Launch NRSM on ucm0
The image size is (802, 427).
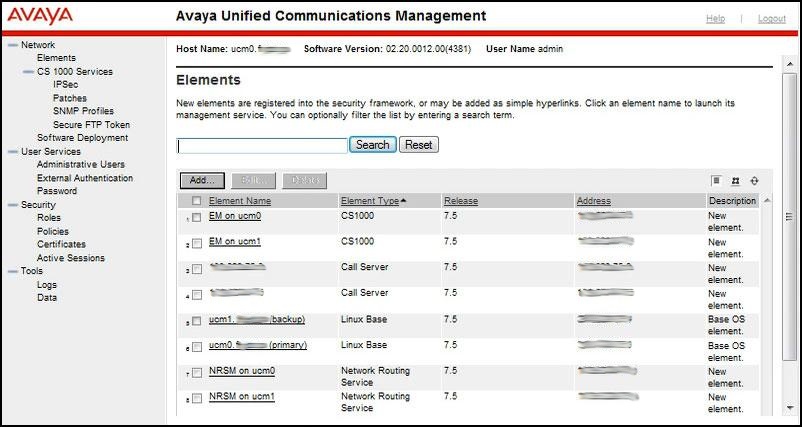(x=242, y=371)
